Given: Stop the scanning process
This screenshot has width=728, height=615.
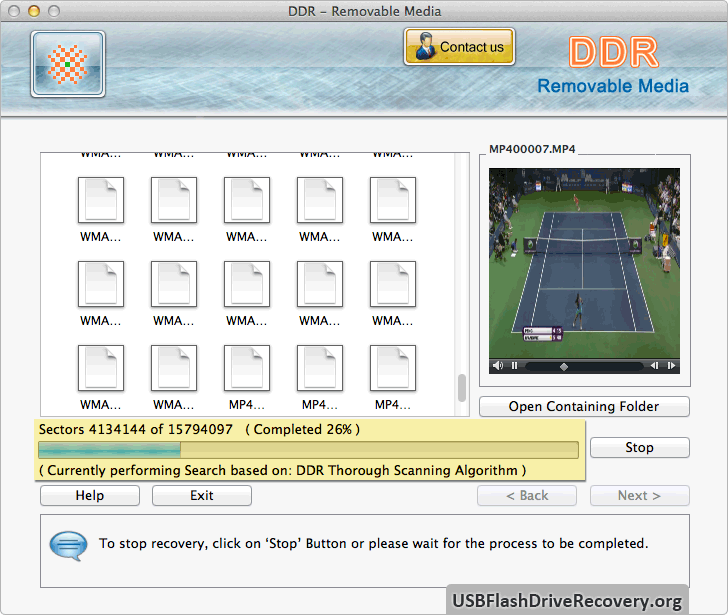Looking at the screenshot, I should coord(639,447).
